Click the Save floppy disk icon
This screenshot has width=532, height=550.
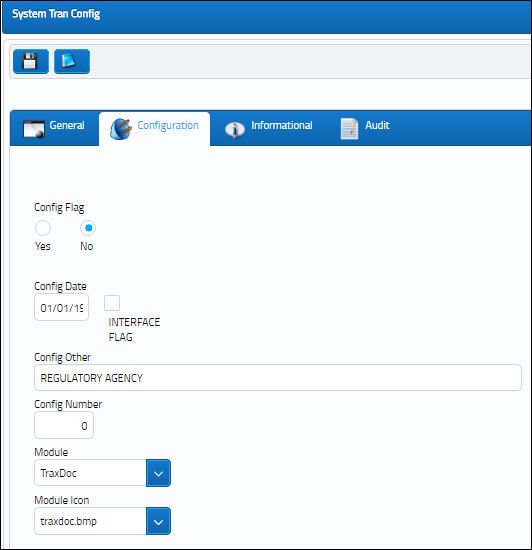[x=31, y=61]
